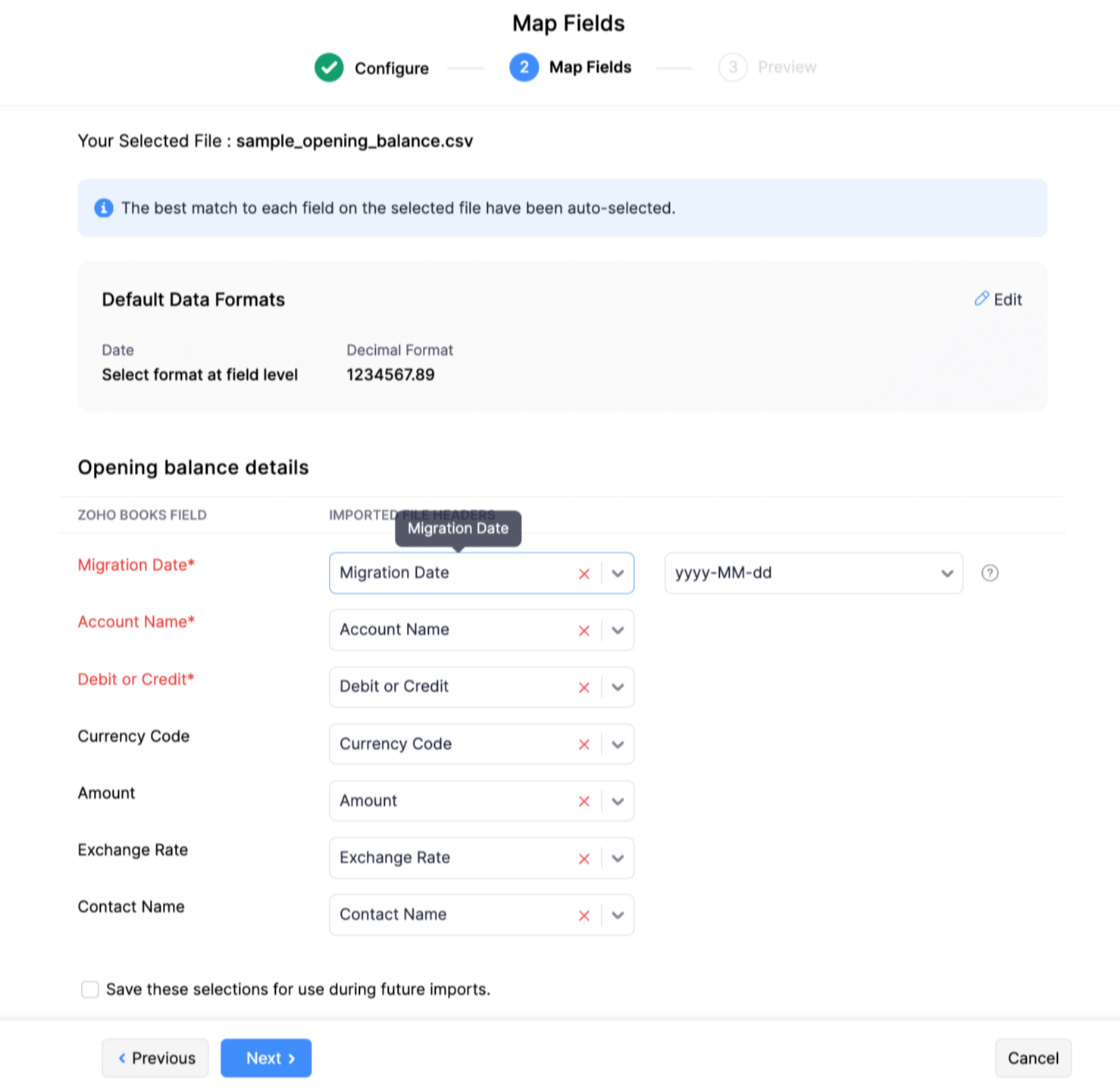Select the Map Fields step indicator
The image size is (1120, 1092).
pyautogui.click(x=571, y=67)
